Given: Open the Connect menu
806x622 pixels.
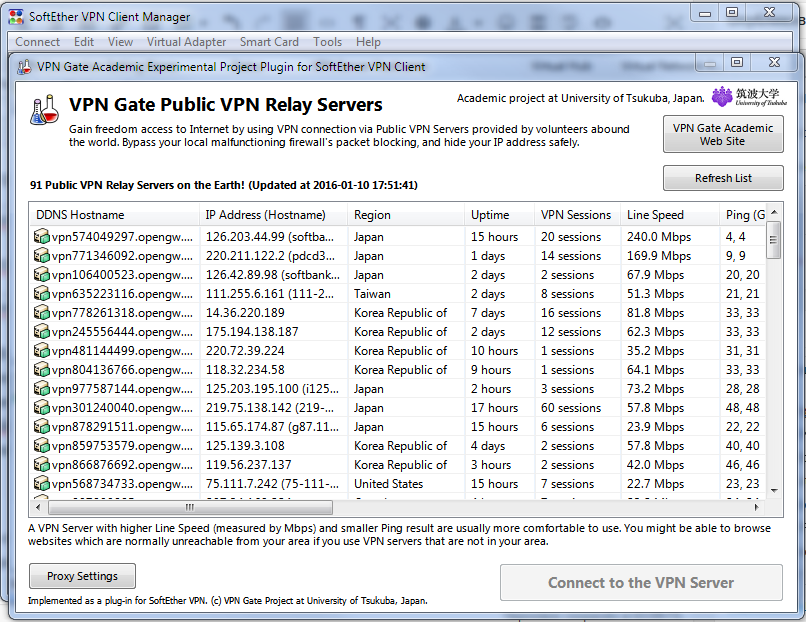Looking at the screenshot, I should 38,42.
